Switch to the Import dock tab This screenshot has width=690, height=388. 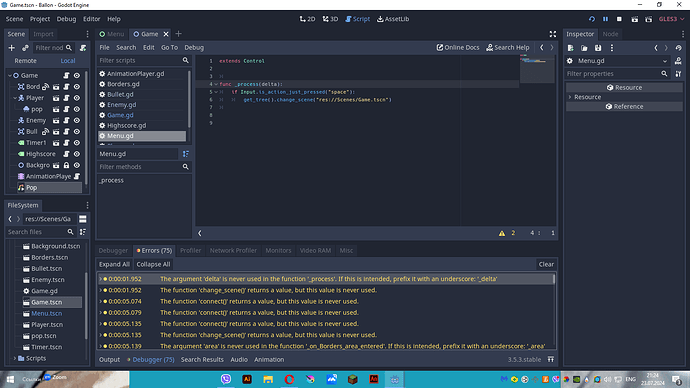(x=43, y=34)
